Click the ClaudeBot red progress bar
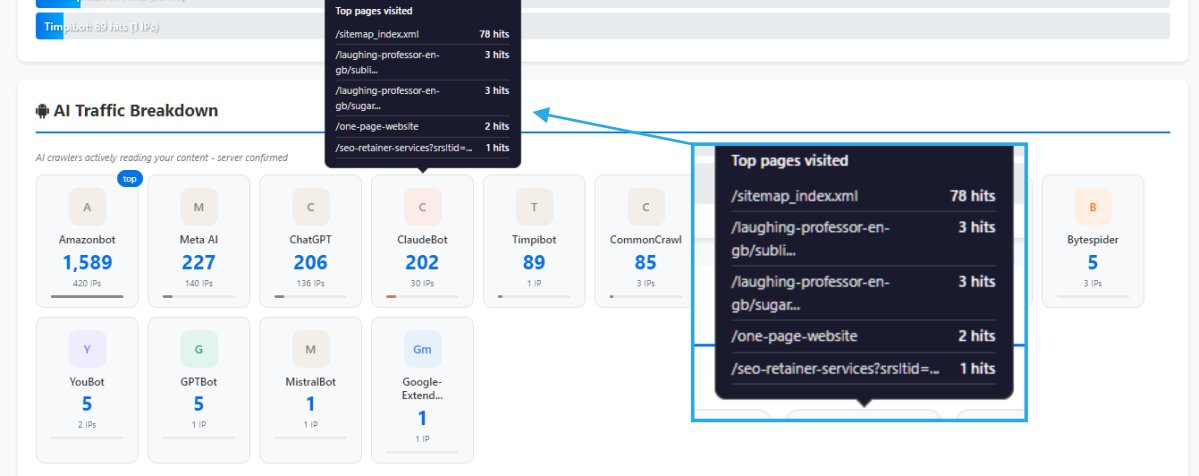The image size is (1199, 476). tap(423, 296)
